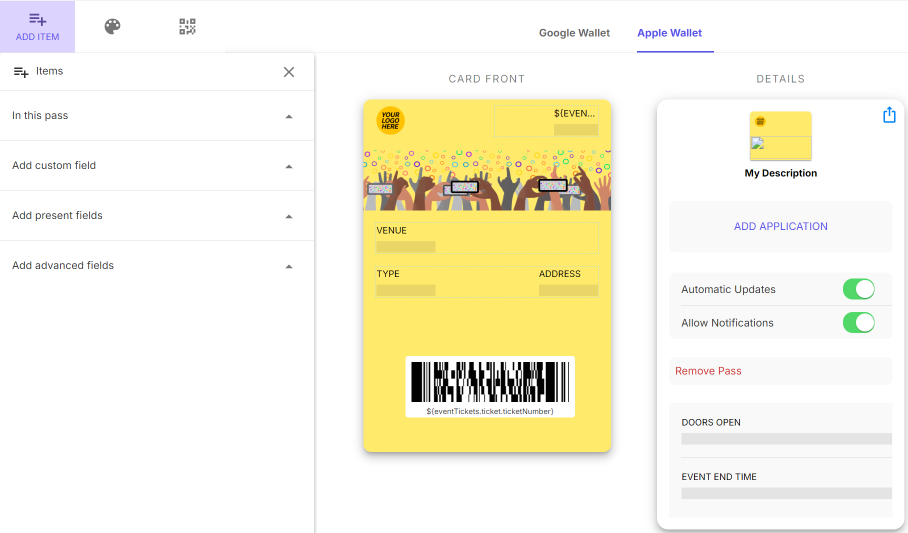Click the ADD APPLICATION button
This screenshot has height=533, width=908.
781,227
